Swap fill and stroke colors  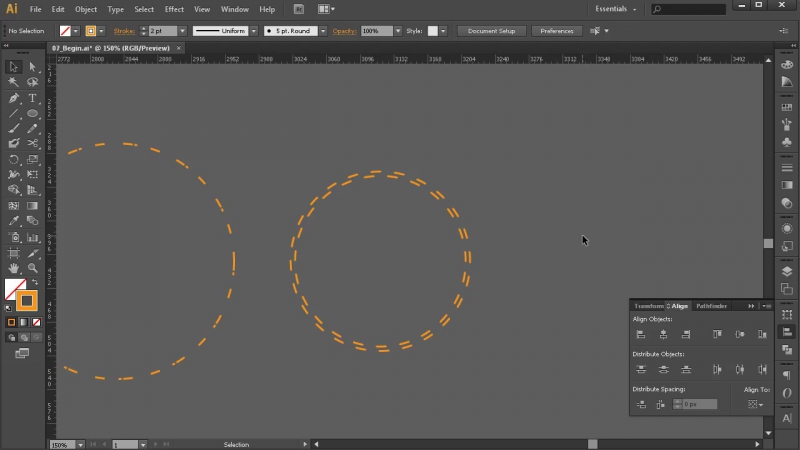[35, 282]
